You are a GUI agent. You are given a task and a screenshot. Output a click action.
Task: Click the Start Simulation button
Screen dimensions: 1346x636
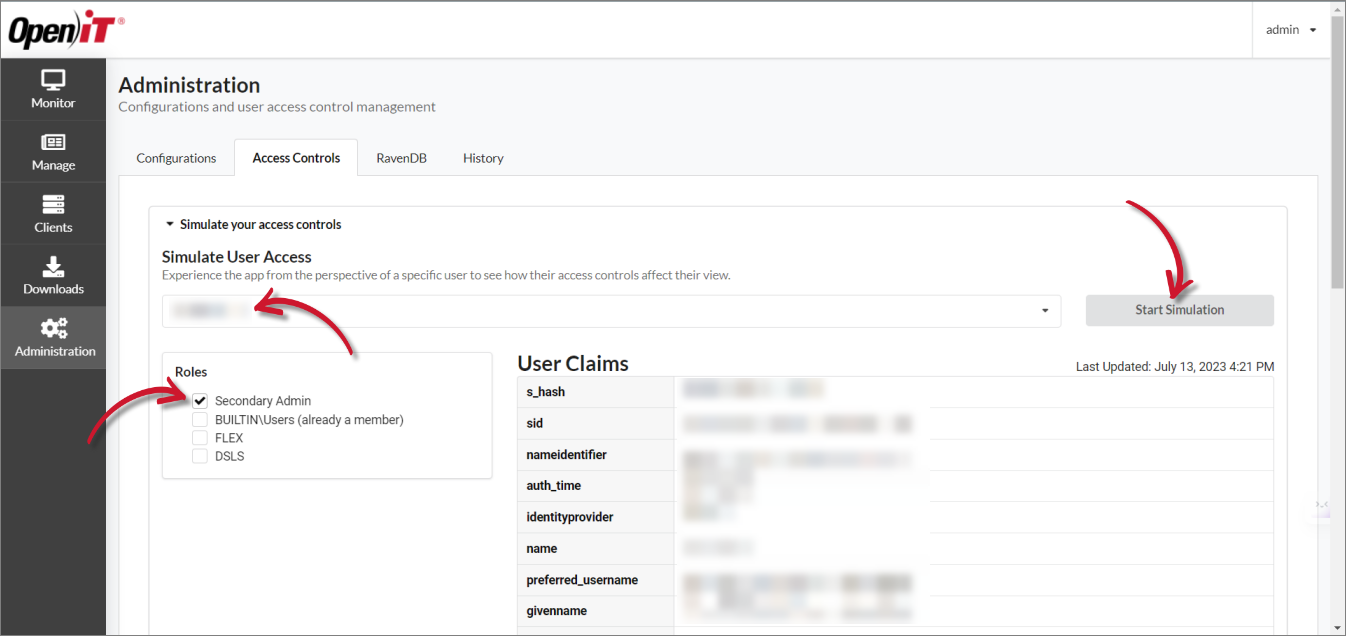pos(1179,310)
